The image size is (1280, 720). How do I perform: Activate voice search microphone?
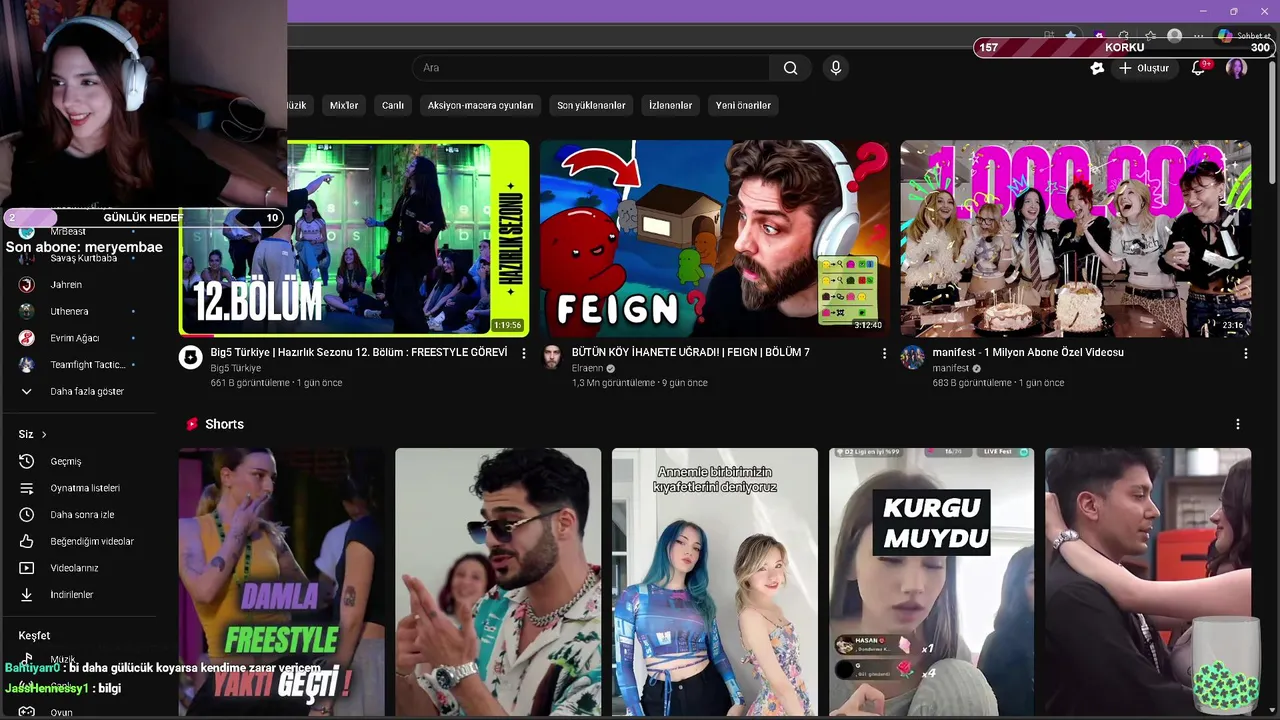pos(836,68)
